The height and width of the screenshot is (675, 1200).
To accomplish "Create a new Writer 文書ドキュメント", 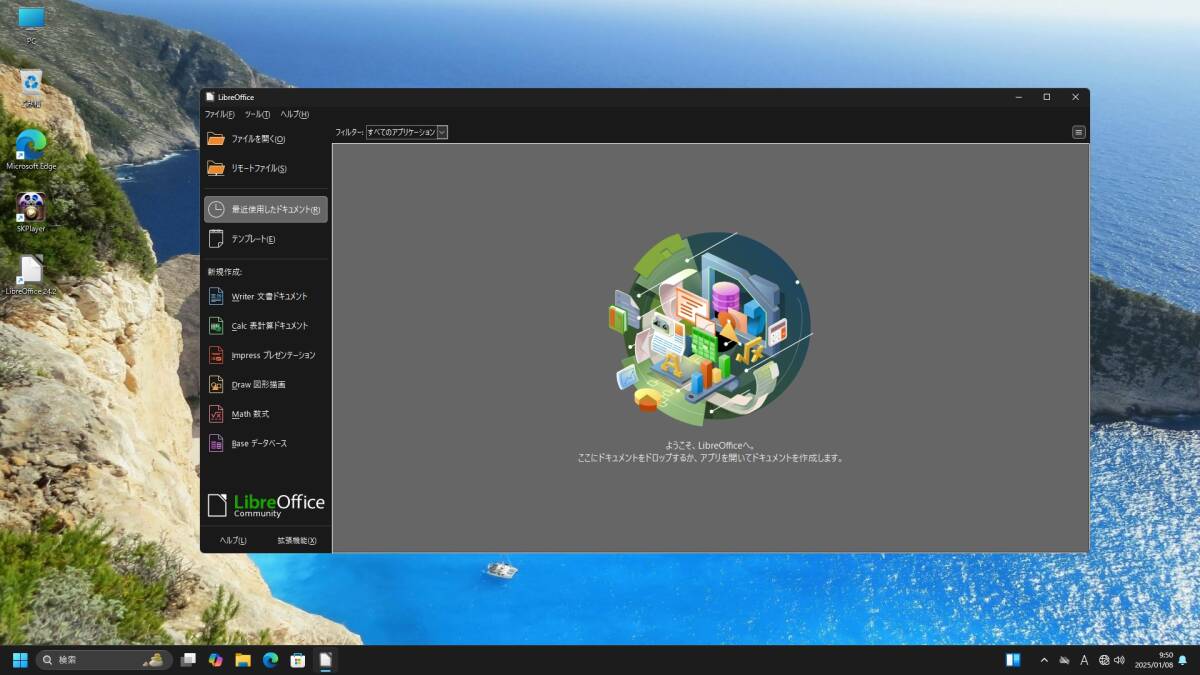I will pos(266,296).
